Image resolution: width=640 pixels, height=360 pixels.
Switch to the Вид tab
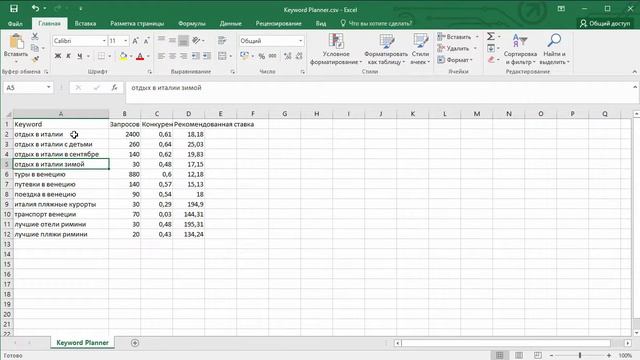[321, 24]
